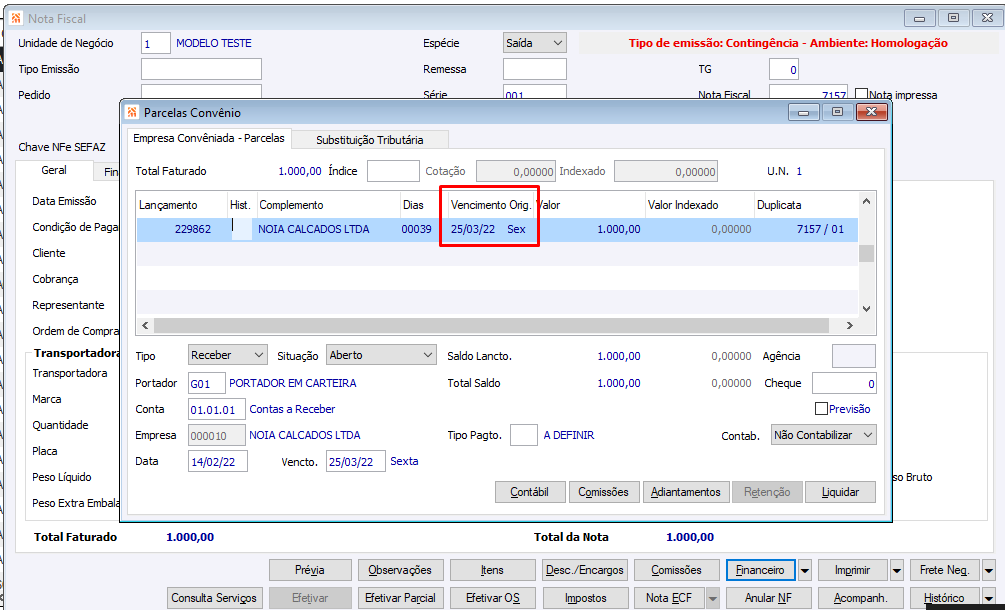Click the table scroll right arrow

(x=850, y=326)
